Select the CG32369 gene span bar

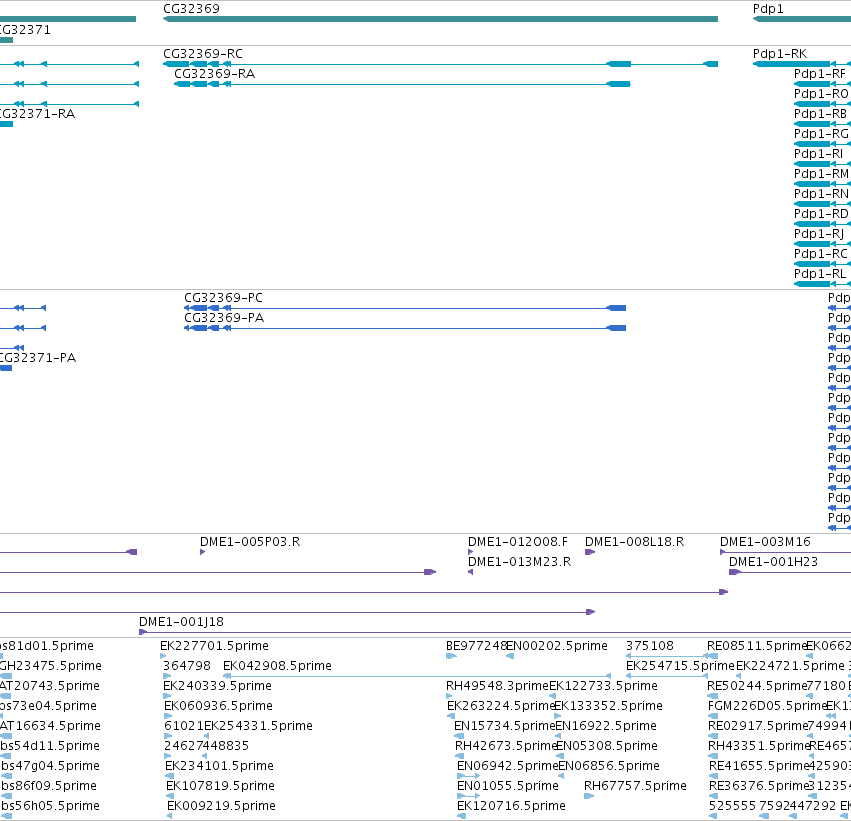tap(440, 19)
